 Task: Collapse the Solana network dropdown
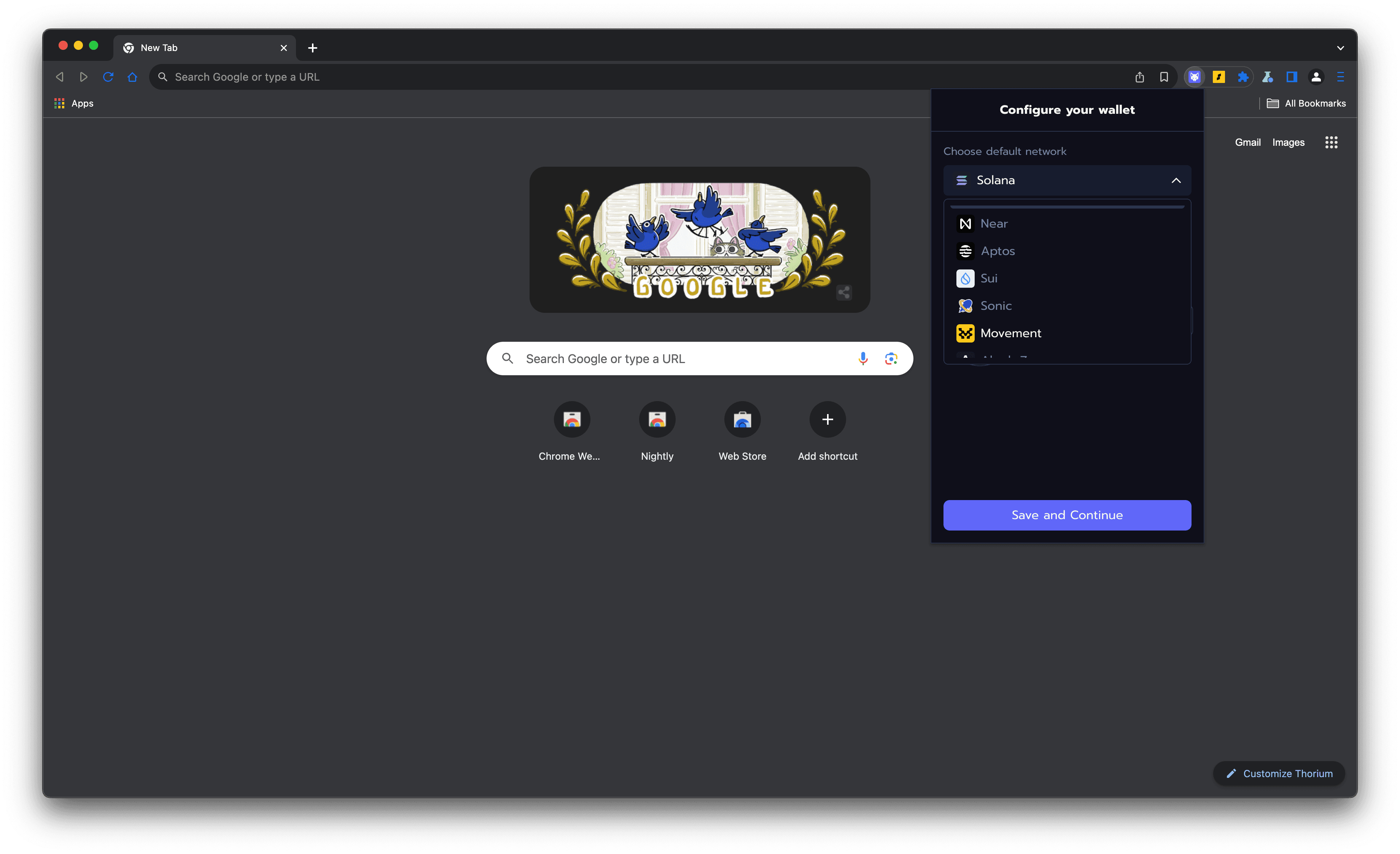tap(1067, 180)
